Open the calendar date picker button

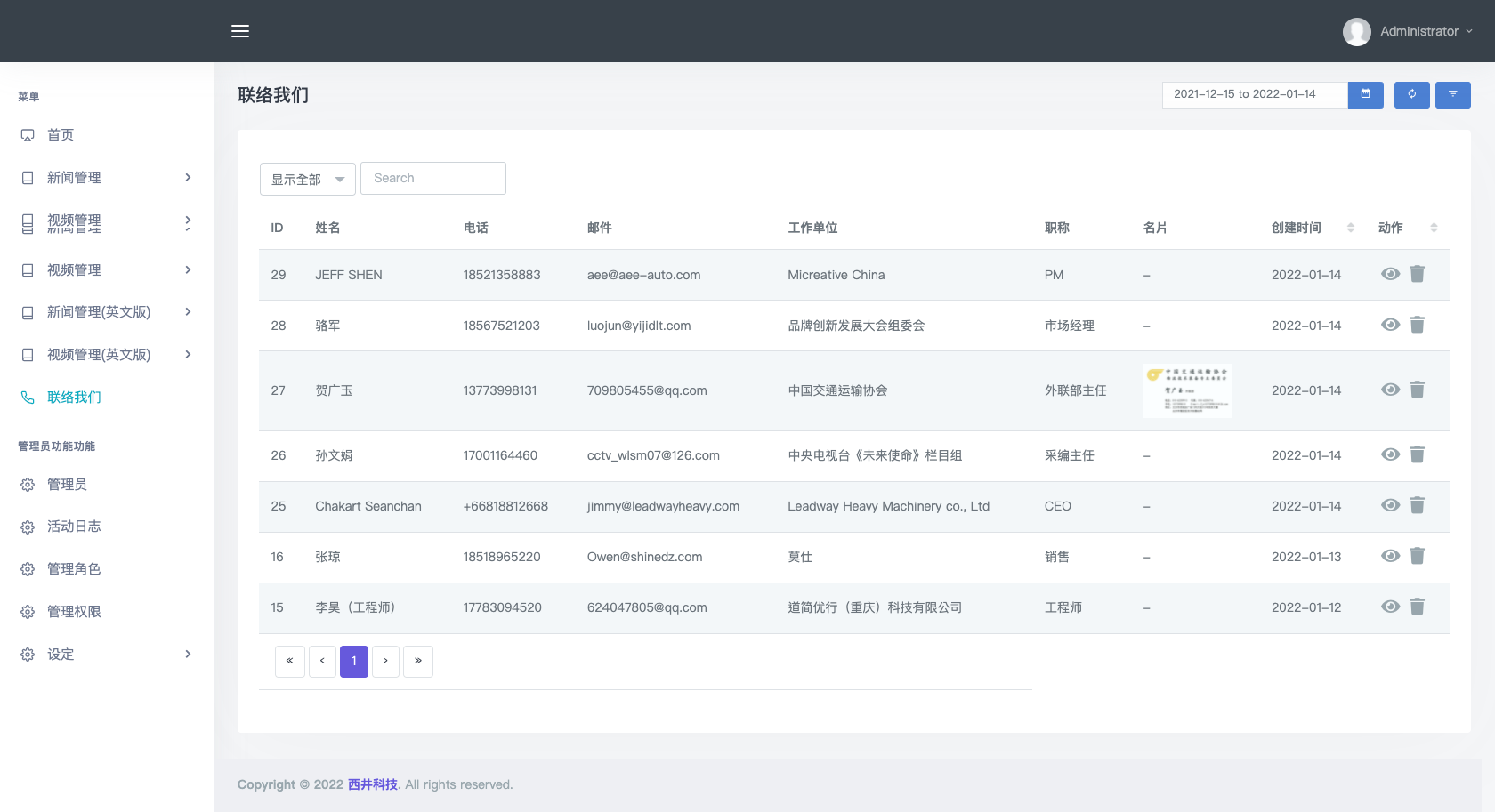click(x=1365, y=94)
